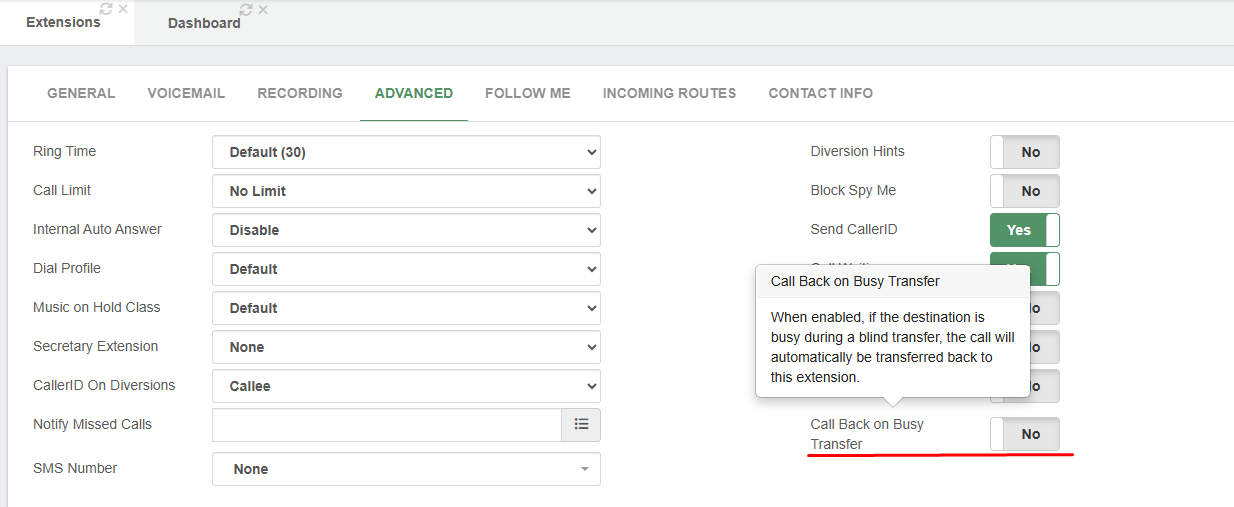Toggle Call Back on Busy Transfer

click(1024, 434)
